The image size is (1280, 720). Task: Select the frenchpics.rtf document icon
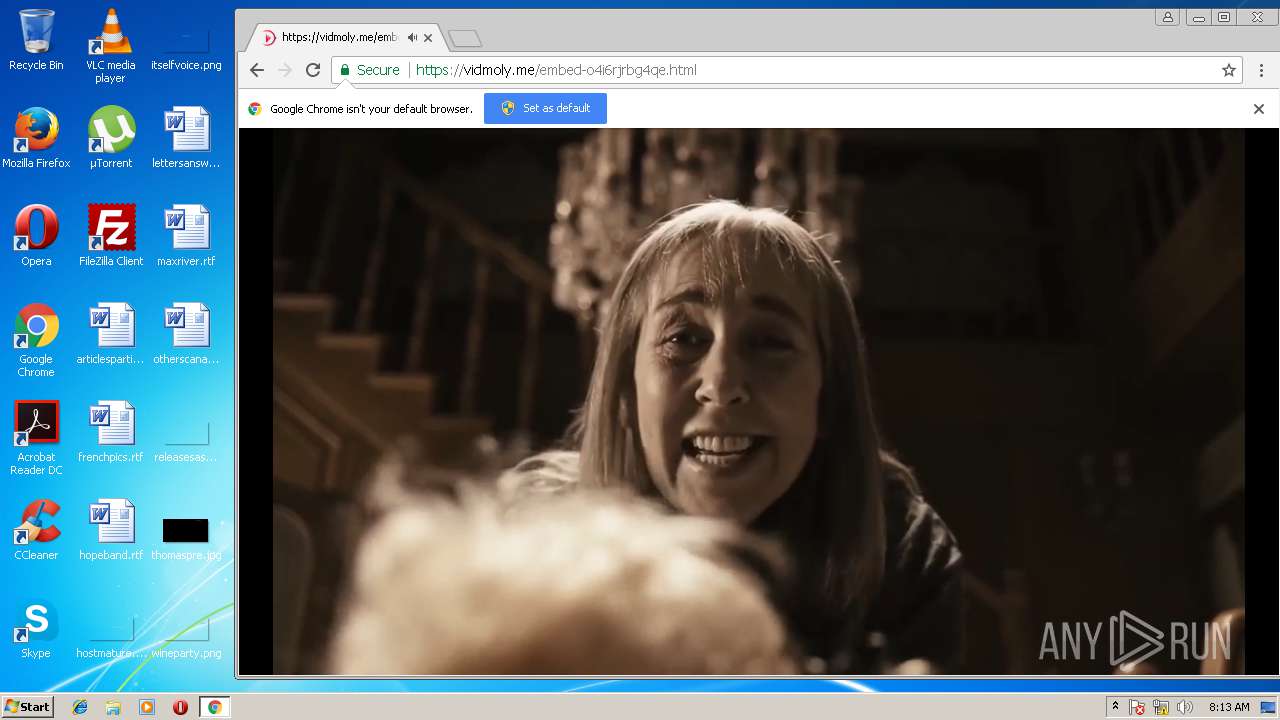[x=110, y=432]
